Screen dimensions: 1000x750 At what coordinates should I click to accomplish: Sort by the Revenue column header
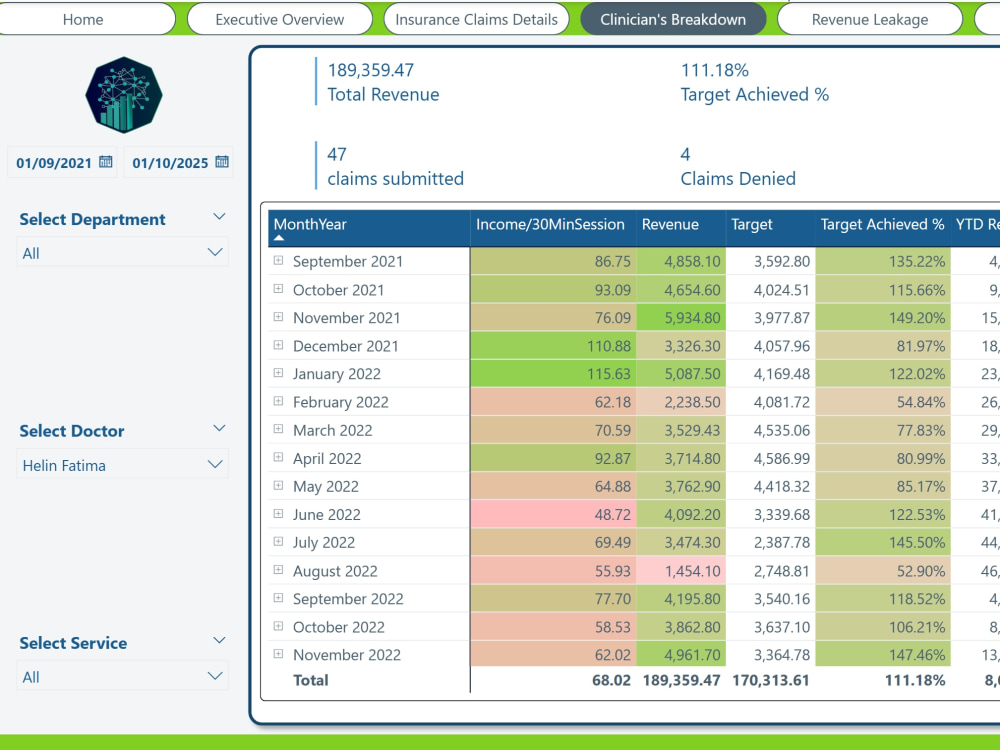[x=680, y=227]
